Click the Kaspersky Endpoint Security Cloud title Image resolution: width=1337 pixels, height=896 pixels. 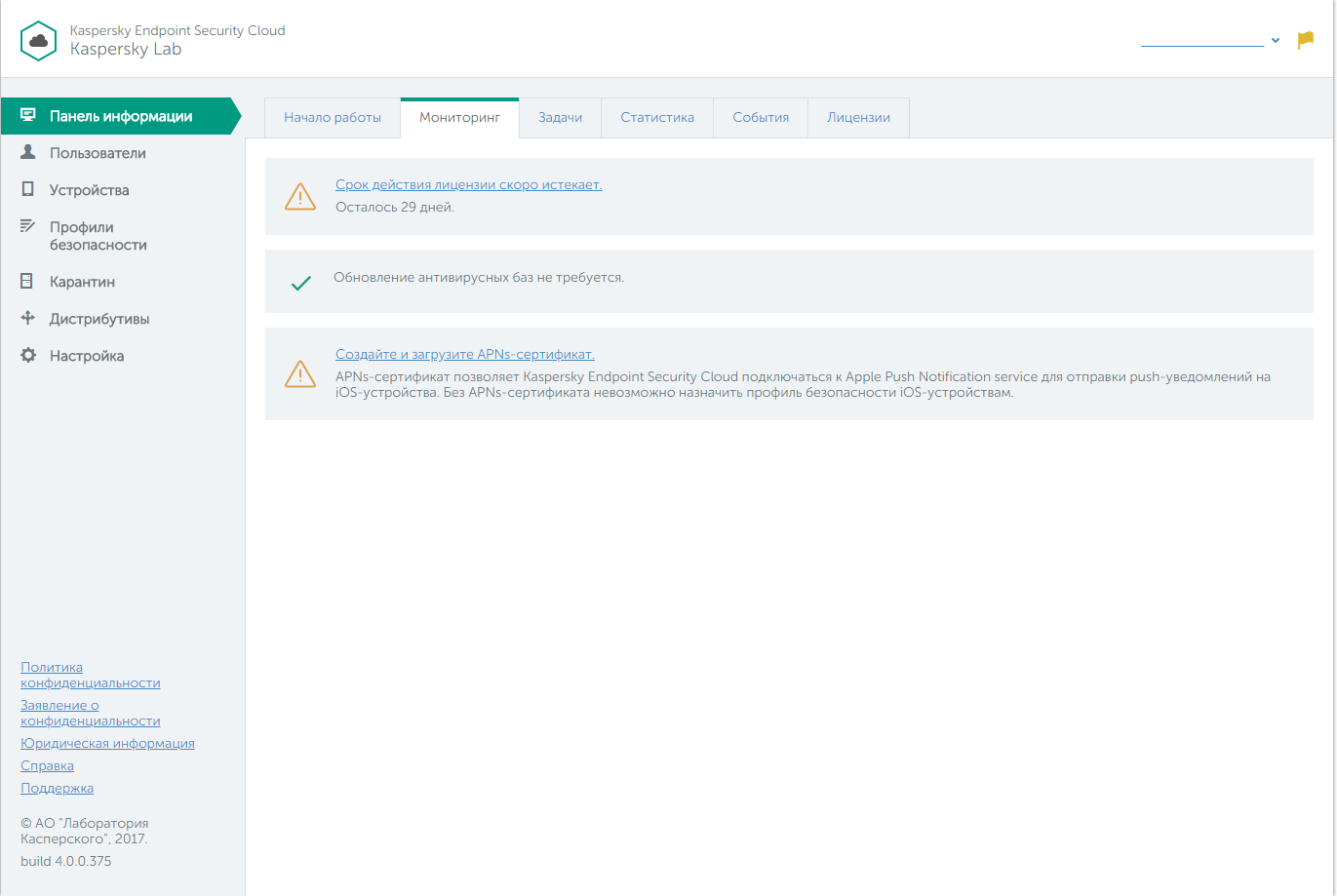tap(177, 30)
